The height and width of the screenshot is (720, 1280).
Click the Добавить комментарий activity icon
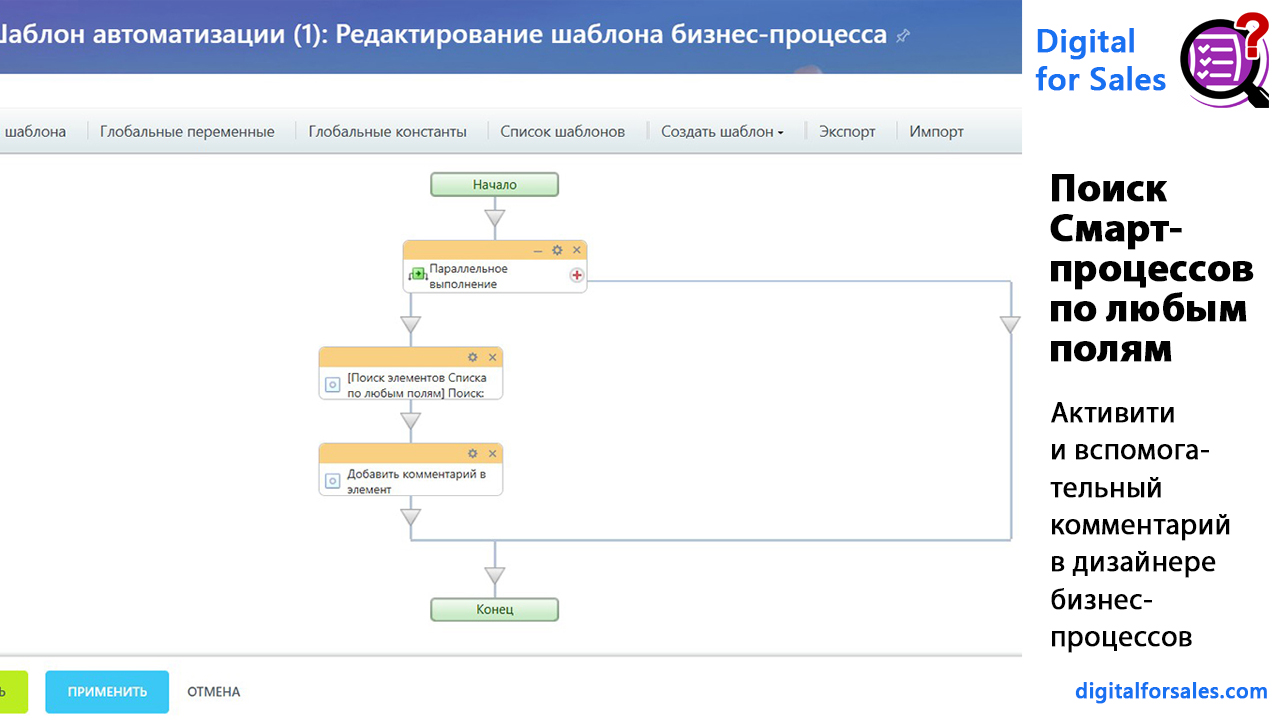click(333, 481)
